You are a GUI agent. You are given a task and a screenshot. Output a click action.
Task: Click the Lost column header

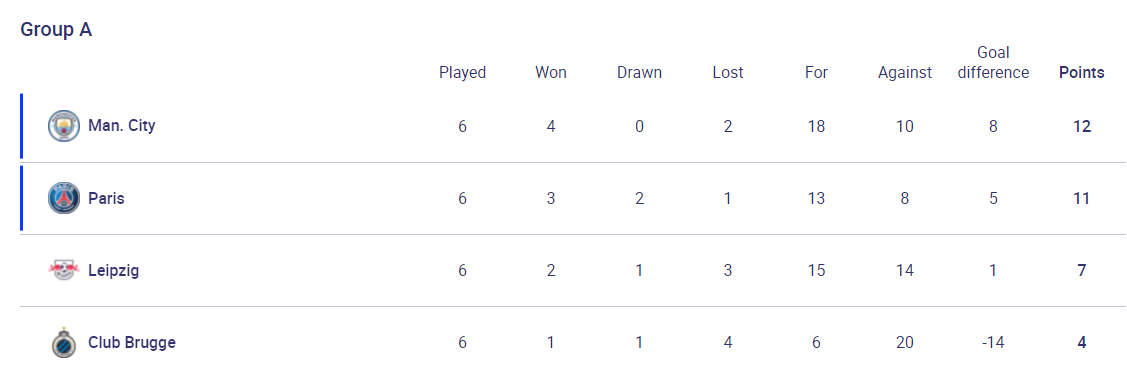tap(727, 73)
